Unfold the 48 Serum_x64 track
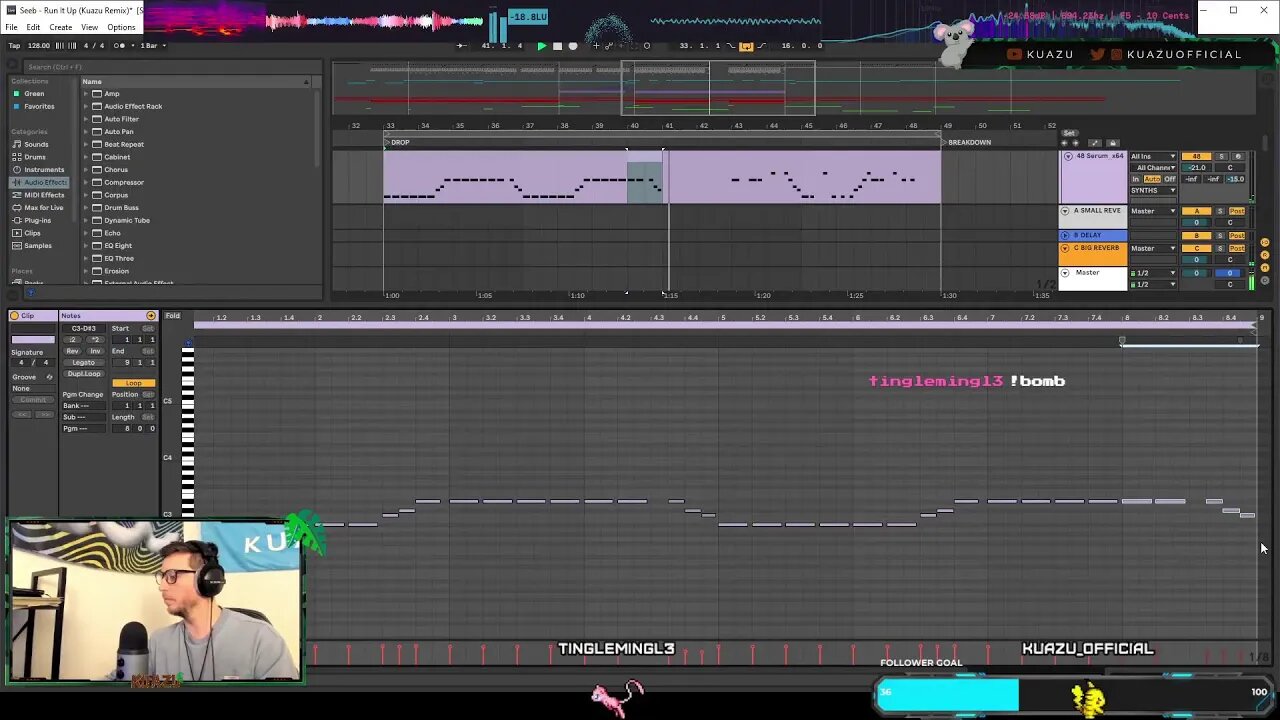This screenshot has width=1280, height=720. [x=1068, y=156]
